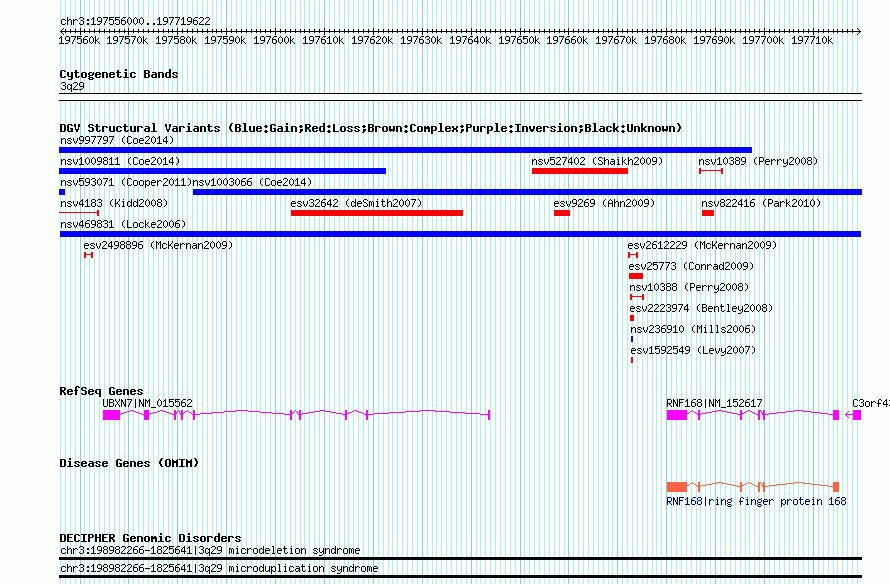This screenshot has height=584, width=890.
Task: Click the nsv469831 (Locke2006) label
Action: pyautogui.click(x=123, y=224)
